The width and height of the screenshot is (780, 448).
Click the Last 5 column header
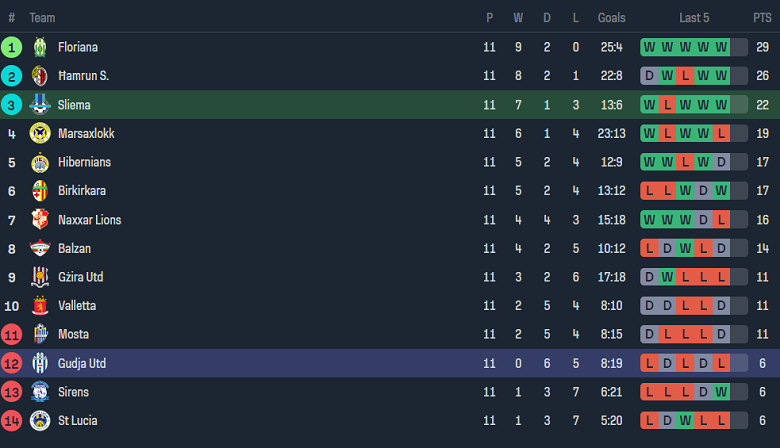694,18
